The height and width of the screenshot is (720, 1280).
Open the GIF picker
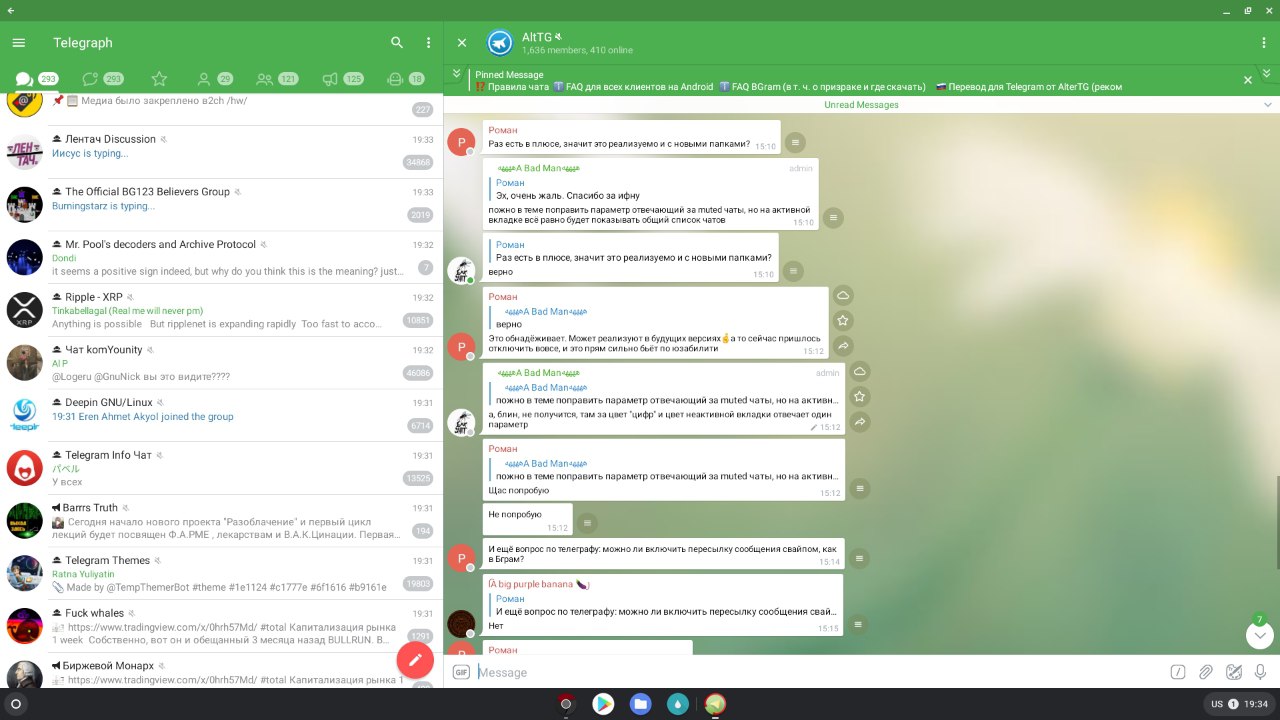click(x=461, y=672)
